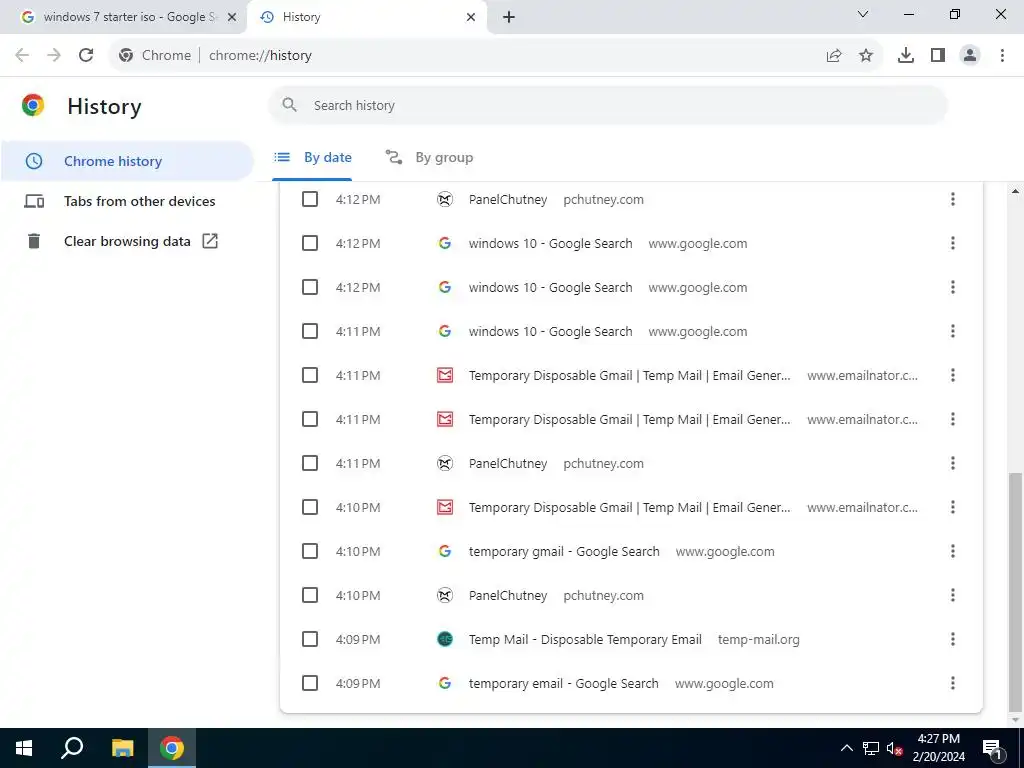This screenshot has width=1024, height=768.
Task: Open the 4:11 PM windows 10 Google Search link
Action: pyautogui.click(x=551, y=331)
